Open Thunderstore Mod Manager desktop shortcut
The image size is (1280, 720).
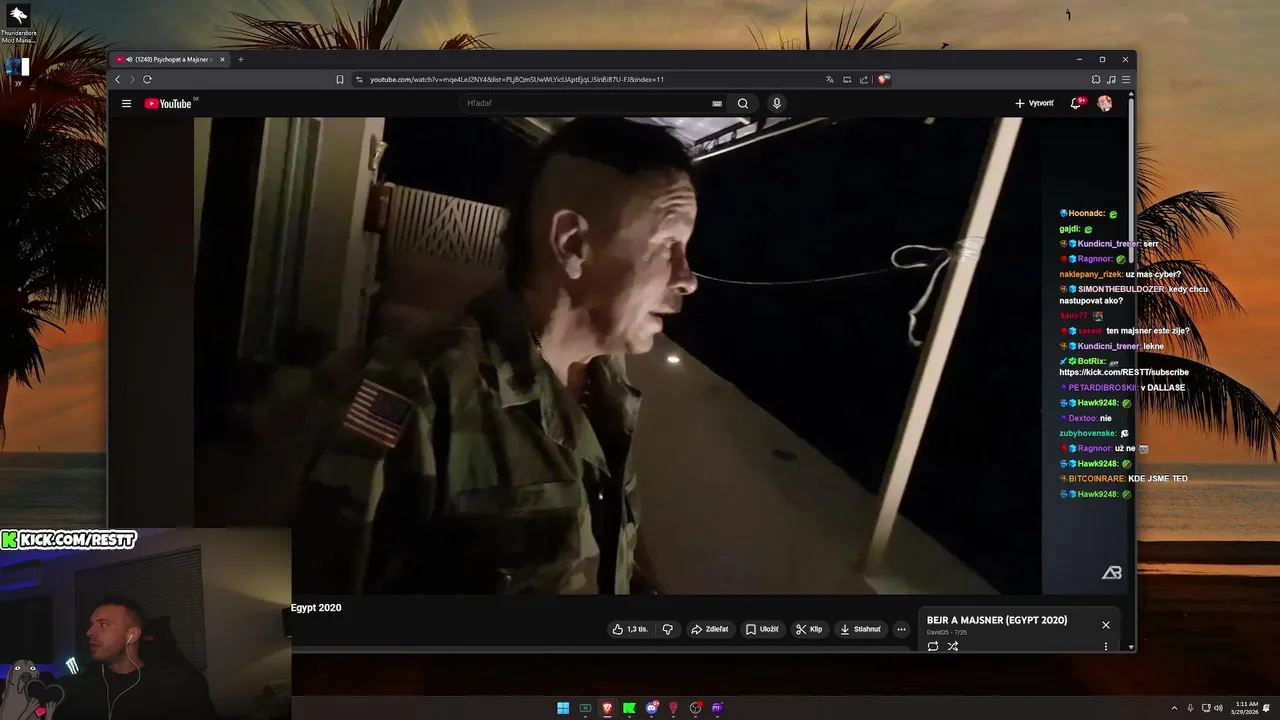18,25
